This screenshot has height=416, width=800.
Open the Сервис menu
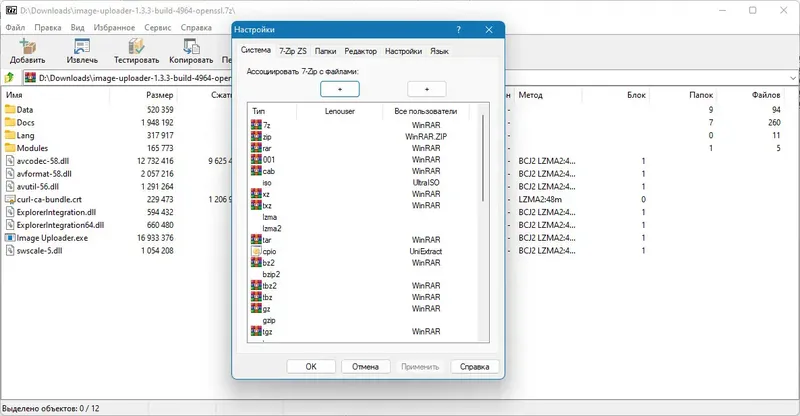pos(157,28)
